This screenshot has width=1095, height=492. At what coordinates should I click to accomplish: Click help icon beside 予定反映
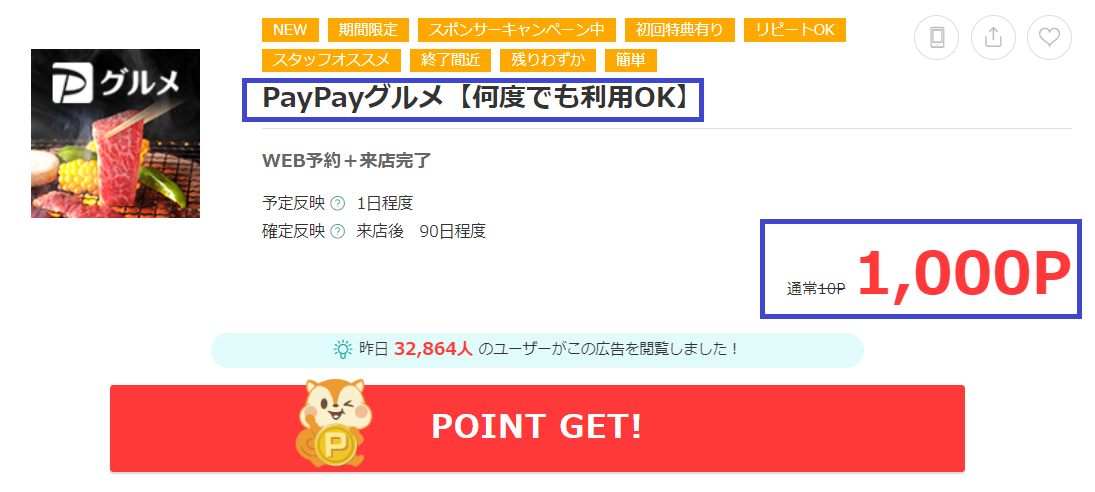pos(337,204)
